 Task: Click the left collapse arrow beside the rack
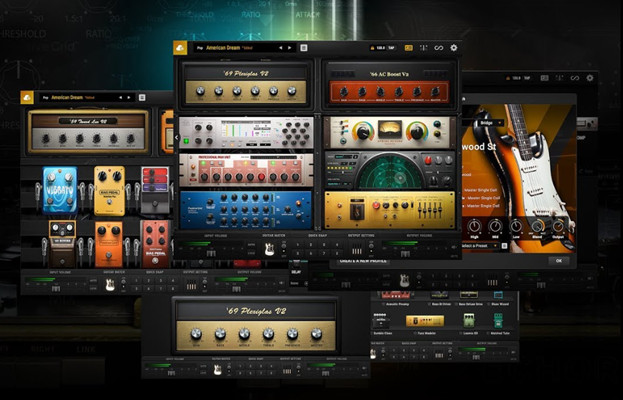pyautogui.click(x=177, y=138)
